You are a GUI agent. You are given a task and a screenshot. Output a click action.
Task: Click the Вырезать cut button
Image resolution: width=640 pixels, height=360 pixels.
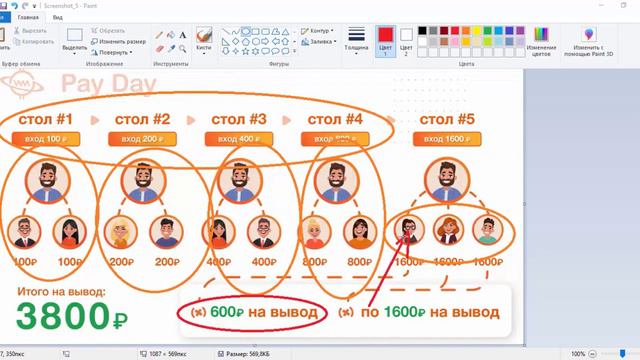click(x=31, y=31)
